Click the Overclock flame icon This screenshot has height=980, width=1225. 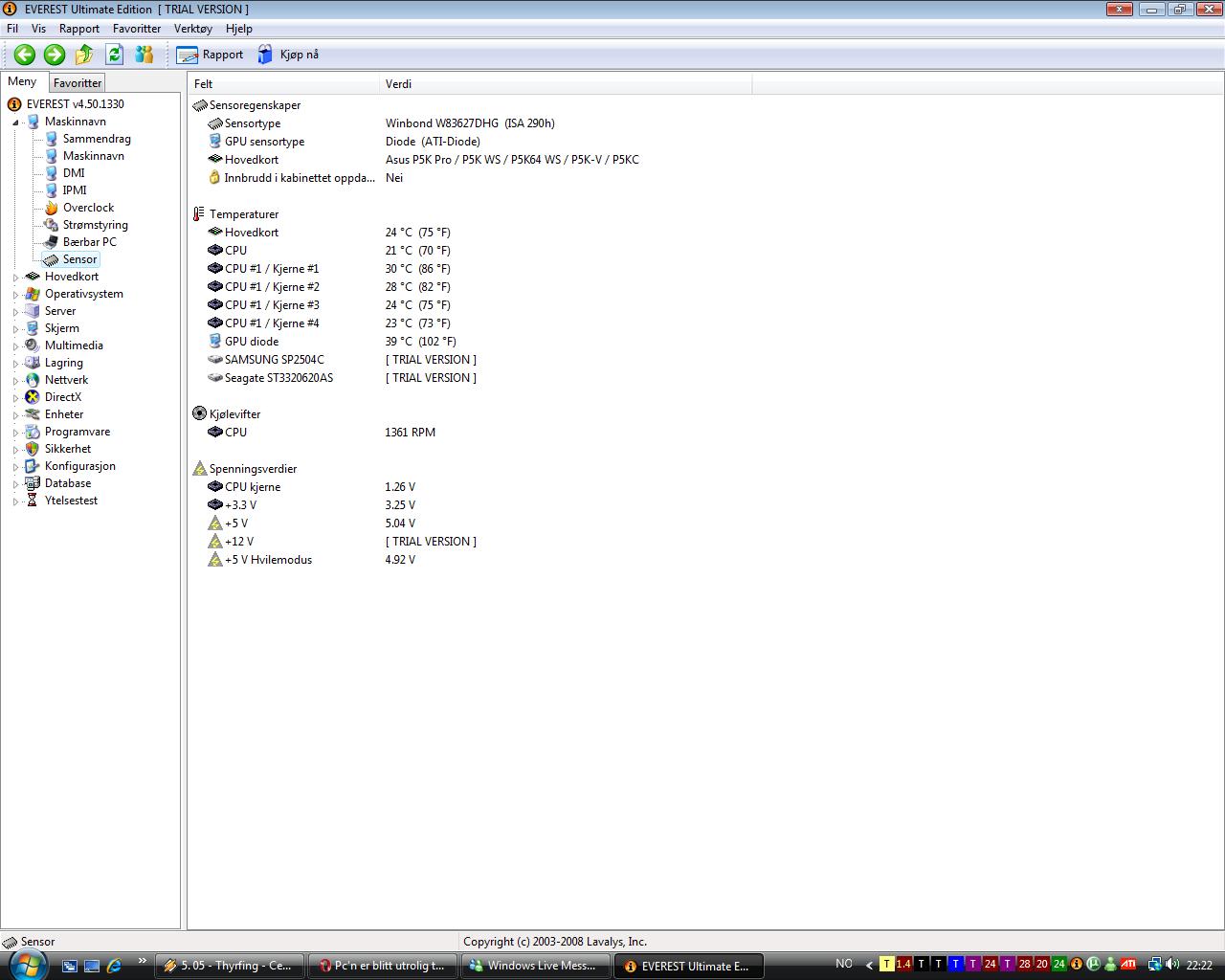(51, 208)
